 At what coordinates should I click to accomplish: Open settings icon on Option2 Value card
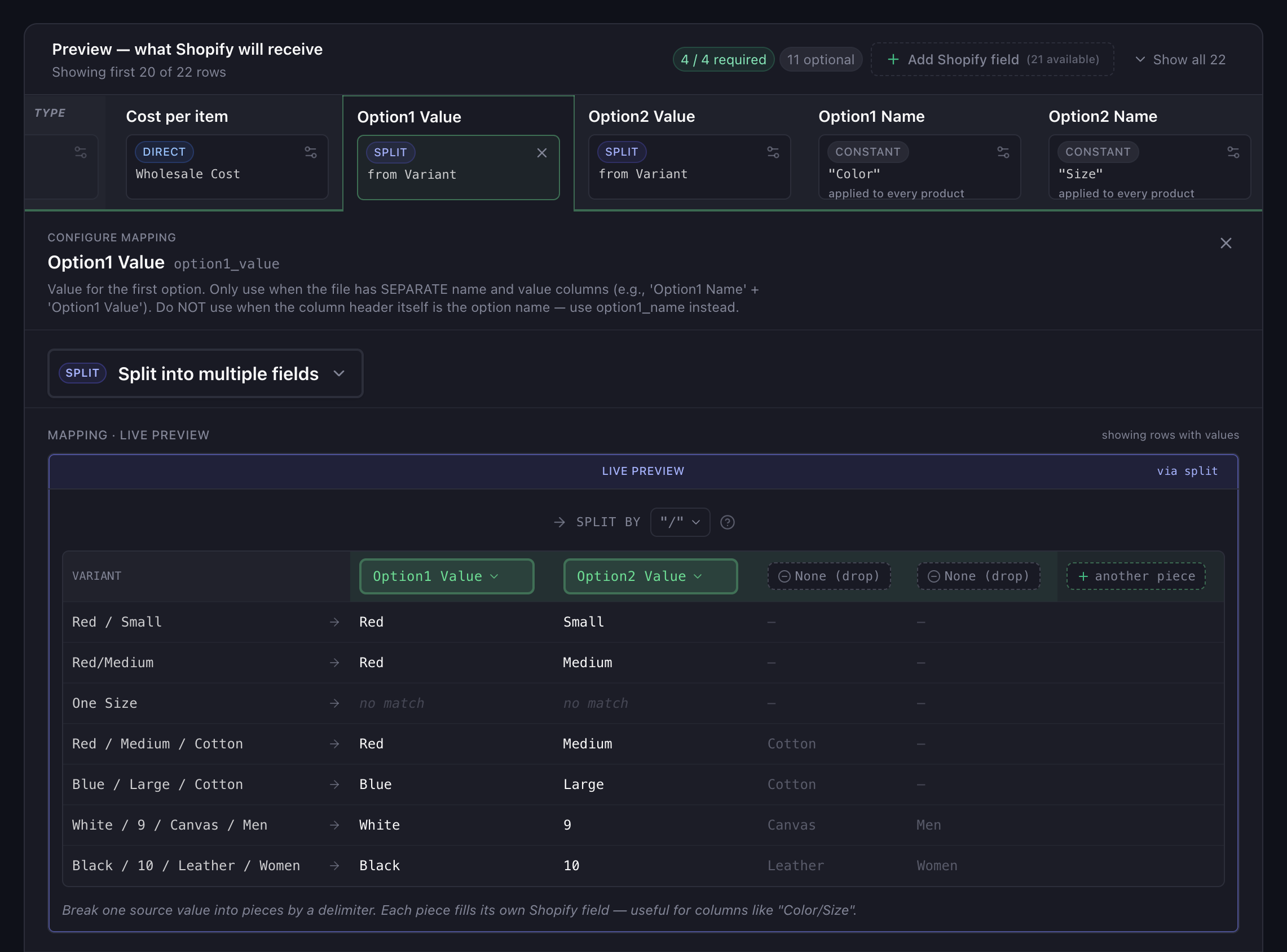(773, 152)
